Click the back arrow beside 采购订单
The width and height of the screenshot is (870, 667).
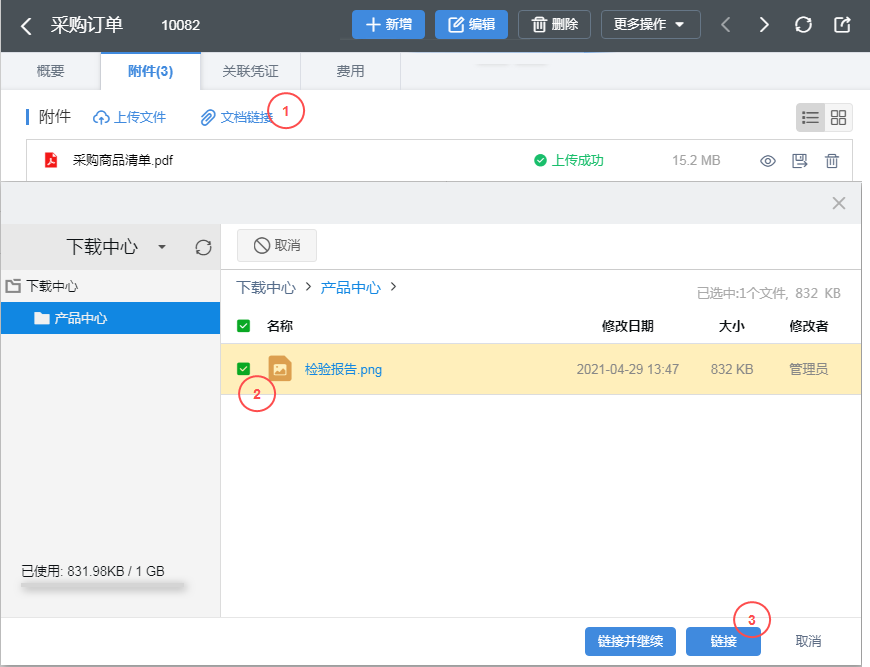coord(26,25)
